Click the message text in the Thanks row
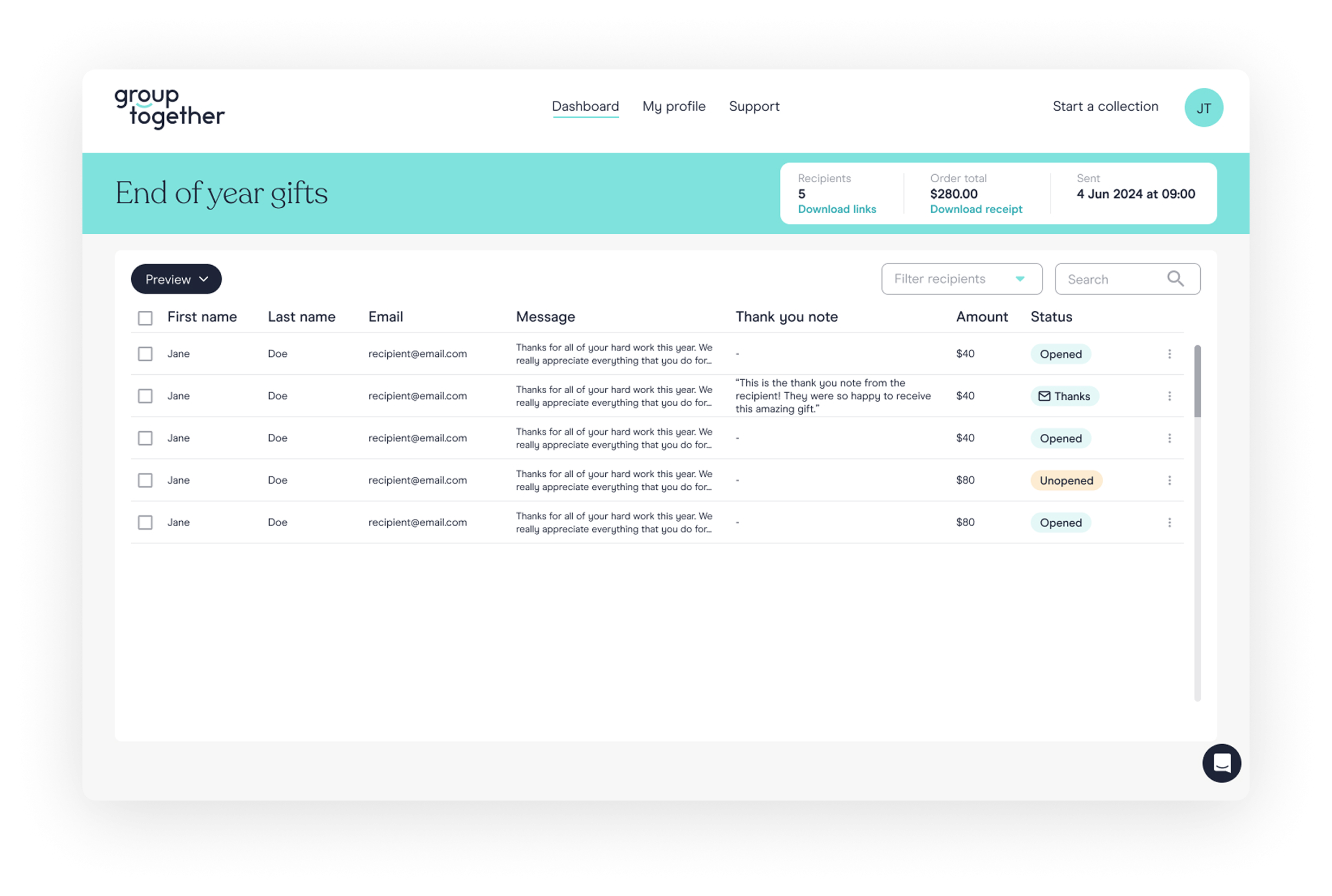Viewport: 1332px width, 896px height. tap(614, 396)
